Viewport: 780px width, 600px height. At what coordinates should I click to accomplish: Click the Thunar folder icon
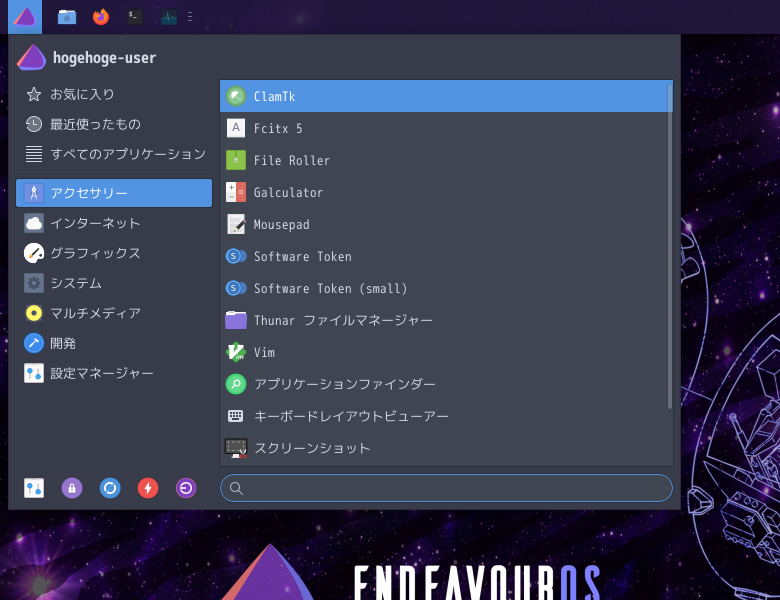click(x=236, y=320)
